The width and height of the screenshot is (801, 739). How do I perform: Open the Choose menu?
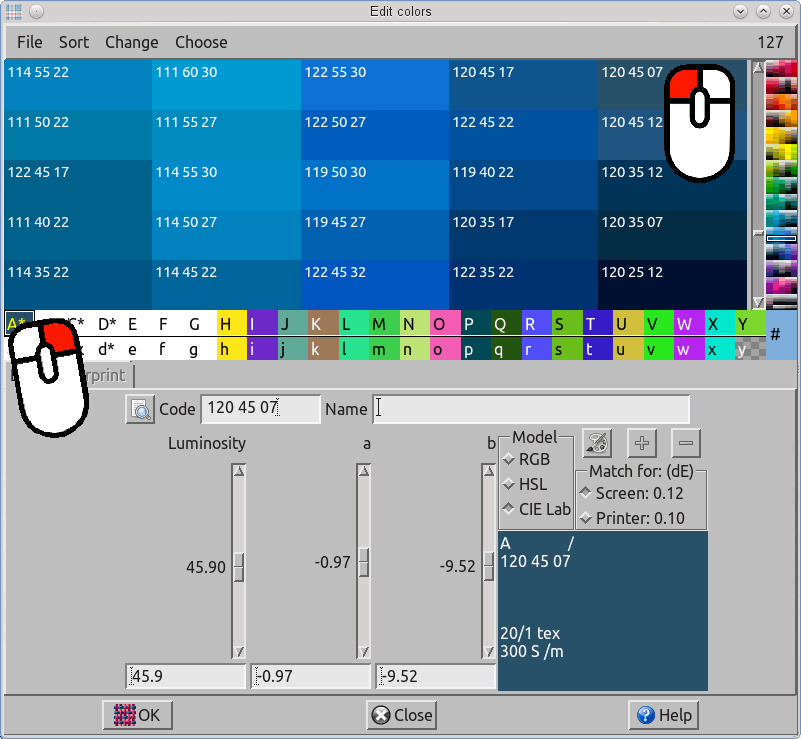(201, 42)
